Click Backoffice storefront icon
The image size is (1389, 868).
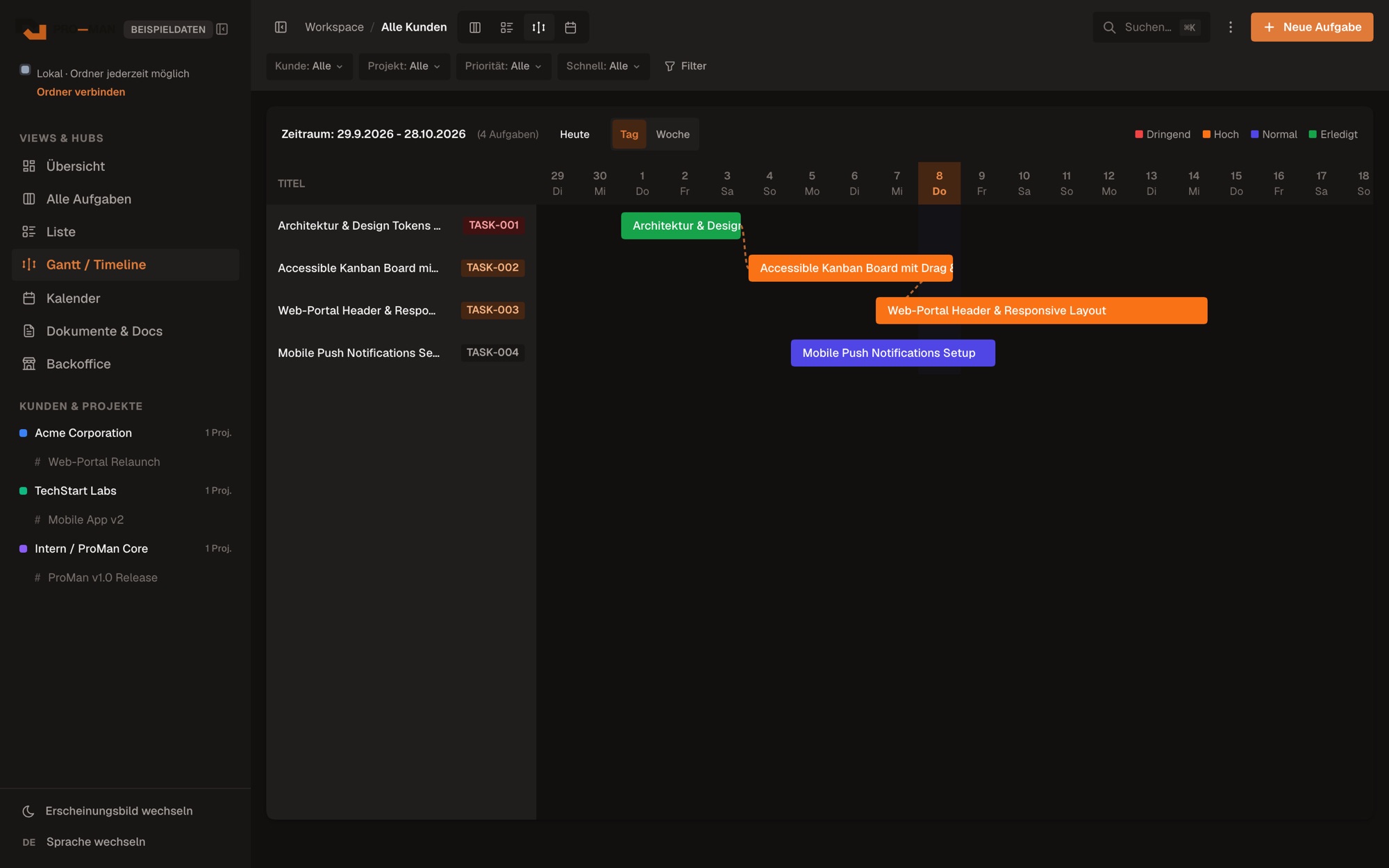pos(29,364)
